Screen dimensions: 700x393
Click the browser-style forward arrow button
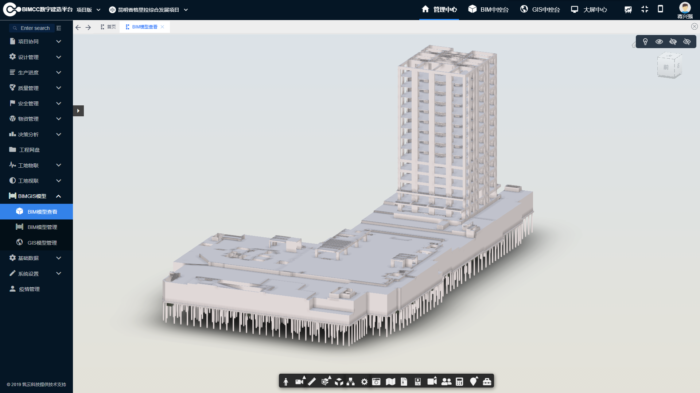pos(88,27)
